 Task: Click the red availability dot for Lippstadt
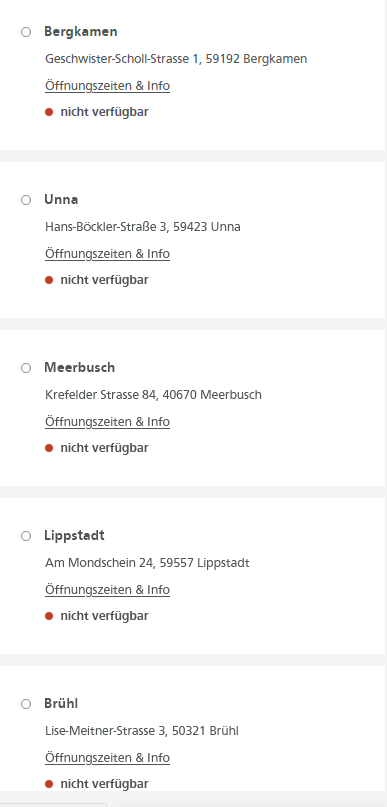tap(49, 616)
